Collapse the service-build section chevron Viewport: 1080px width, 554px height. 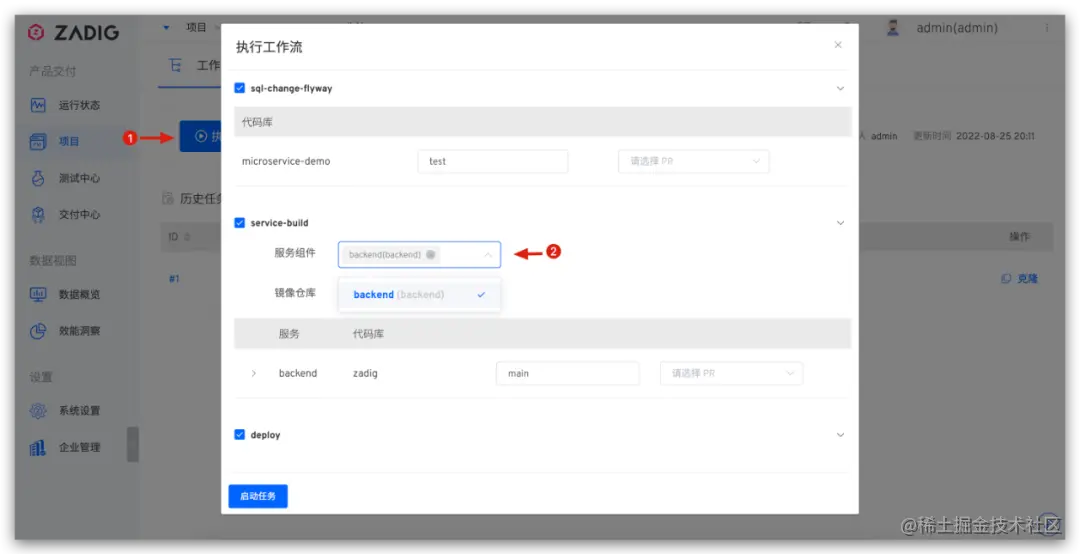pyautogui.click(x=840, y=223)
